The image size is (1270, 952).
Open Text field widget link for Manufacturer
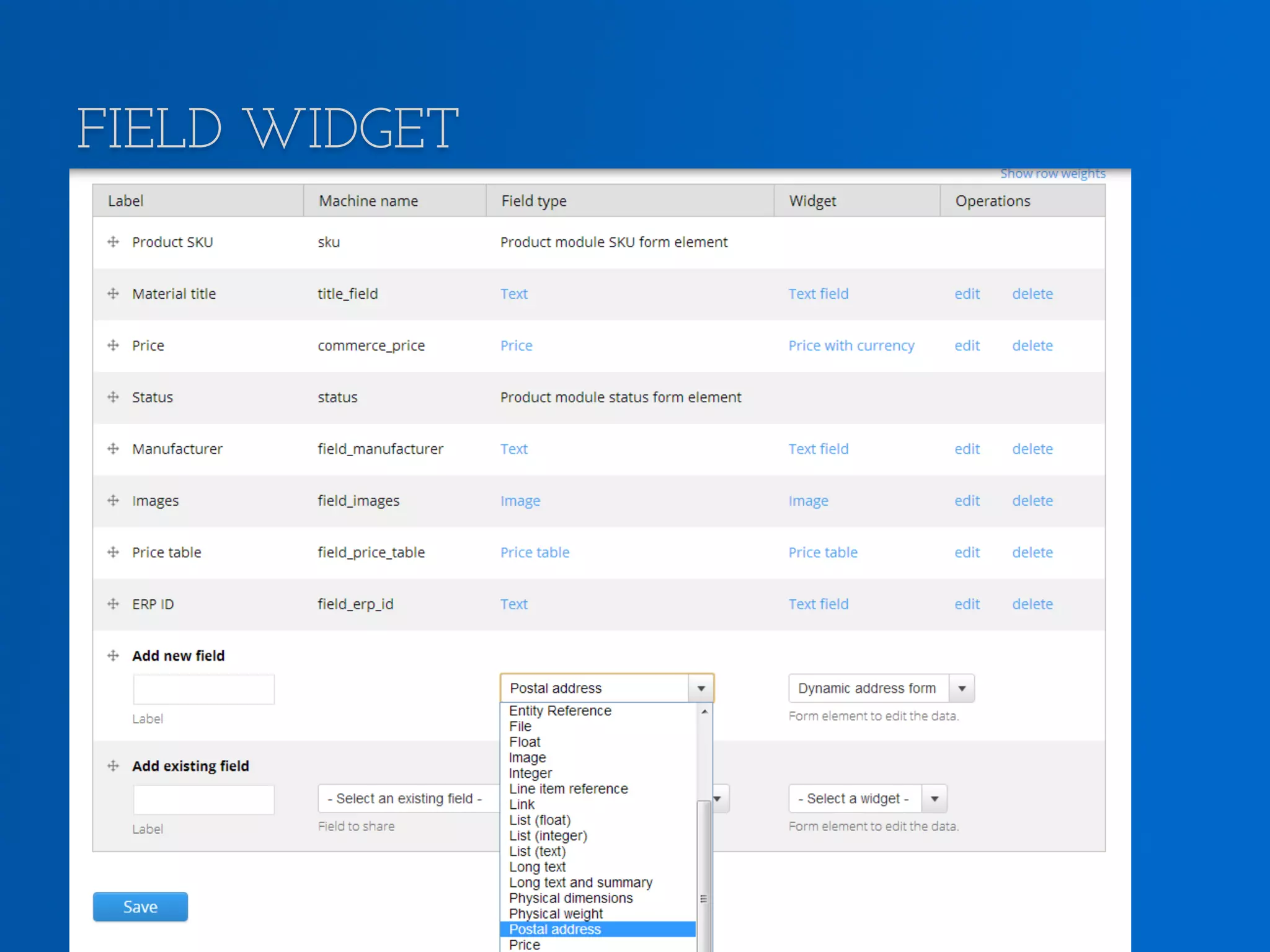click(819, 449)
